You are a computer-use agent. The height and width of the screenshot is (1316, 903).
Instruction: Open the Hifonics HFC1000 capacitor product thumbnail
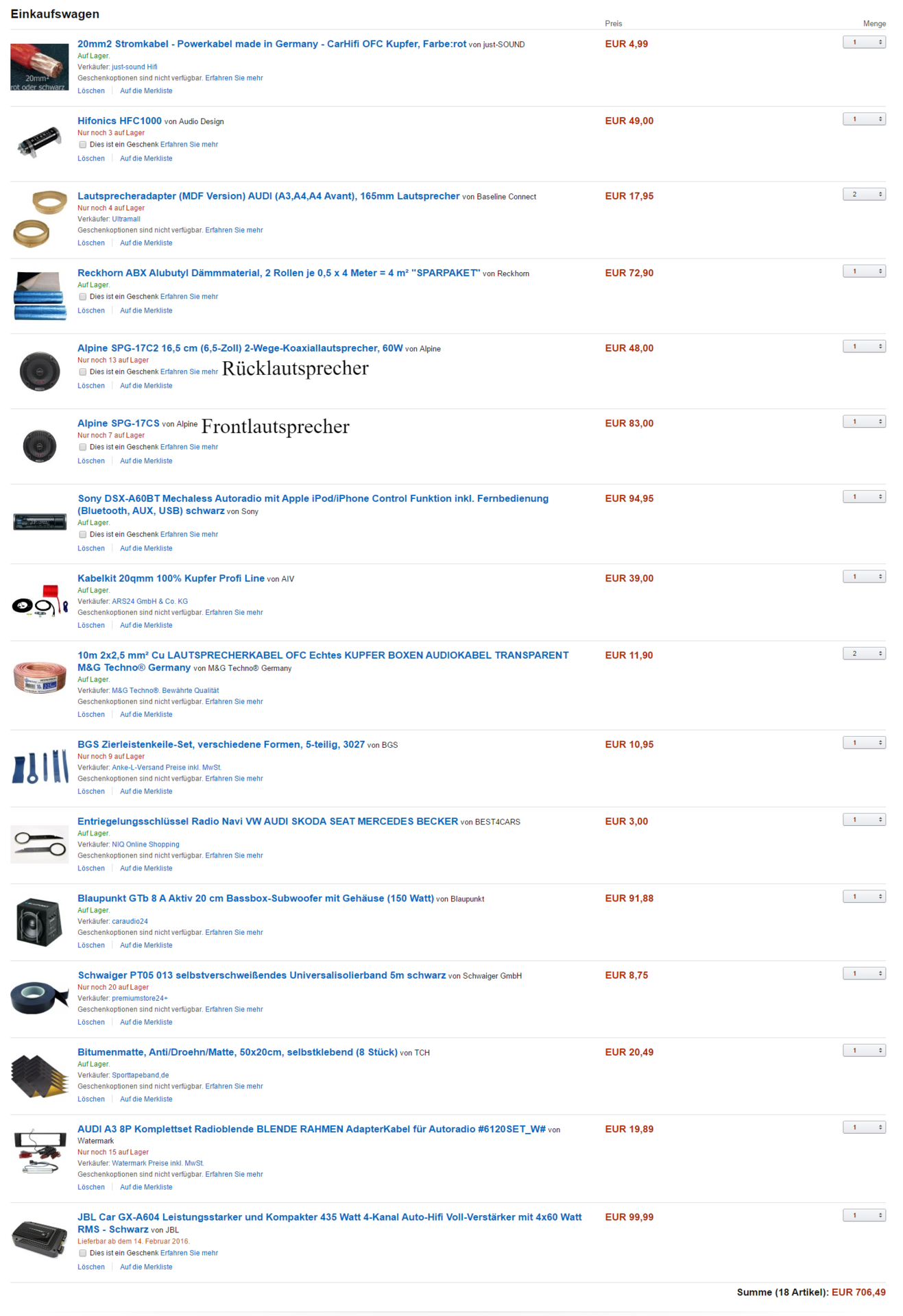click(x=39, y=142)
